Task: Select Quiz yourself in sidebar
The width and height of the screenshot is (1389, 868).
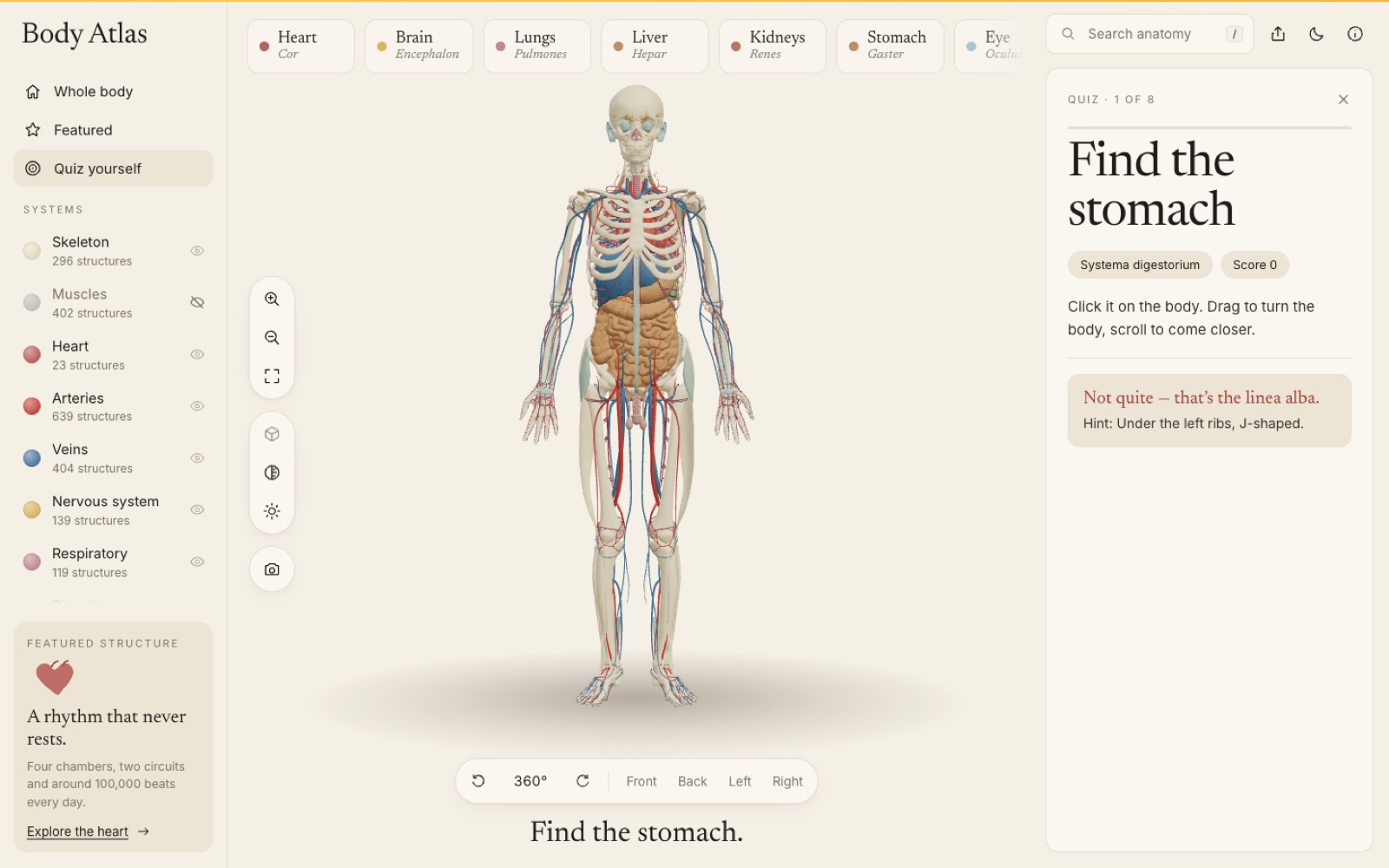Action: pos(113,168)
